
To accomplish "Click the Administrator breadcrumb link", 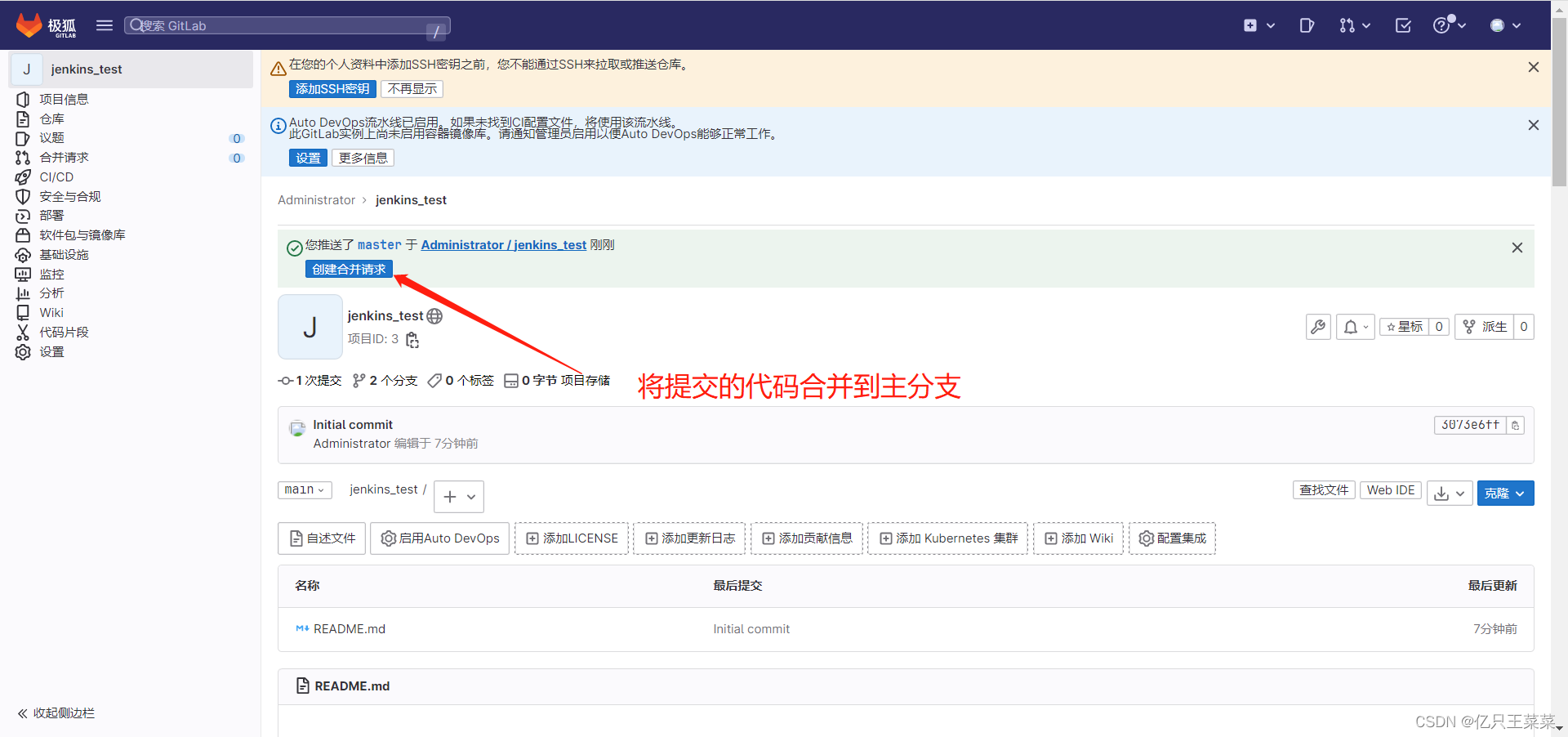I will click(316, 200).
